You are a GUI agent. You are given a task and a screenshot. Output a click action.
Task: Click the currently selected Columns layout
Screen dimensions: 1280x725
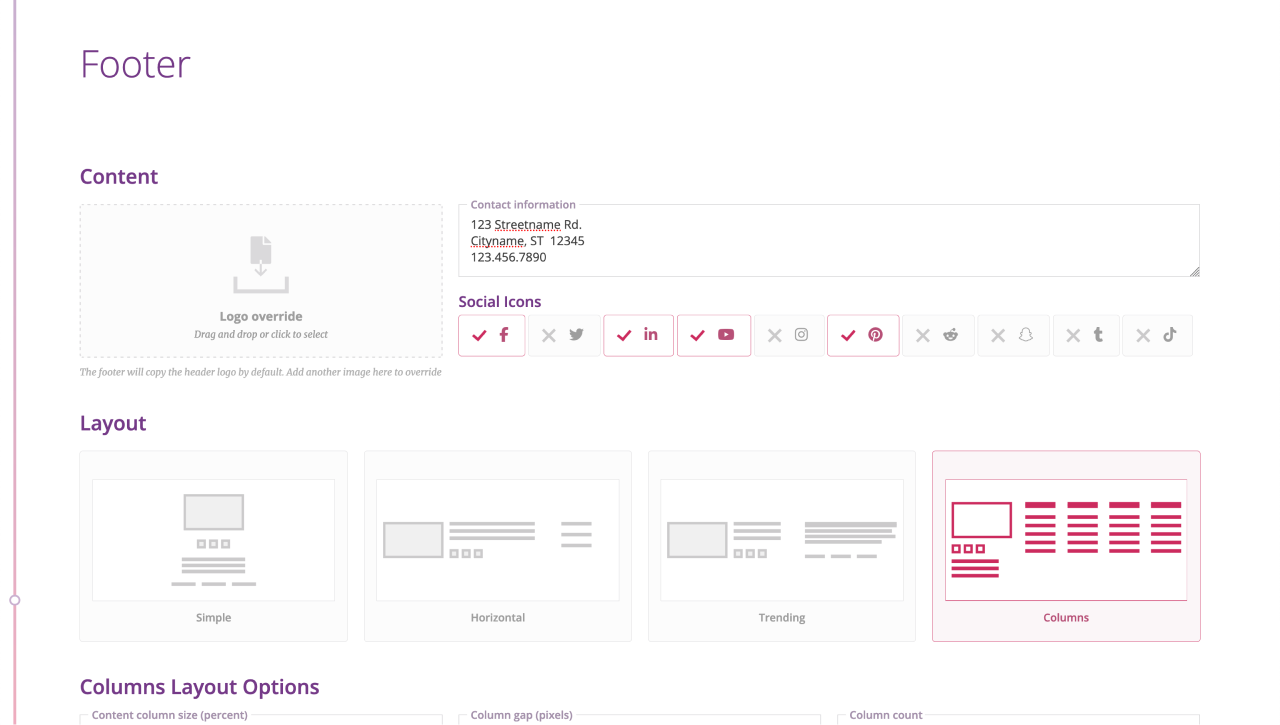pyautogui.click(x=1065, y=545)
